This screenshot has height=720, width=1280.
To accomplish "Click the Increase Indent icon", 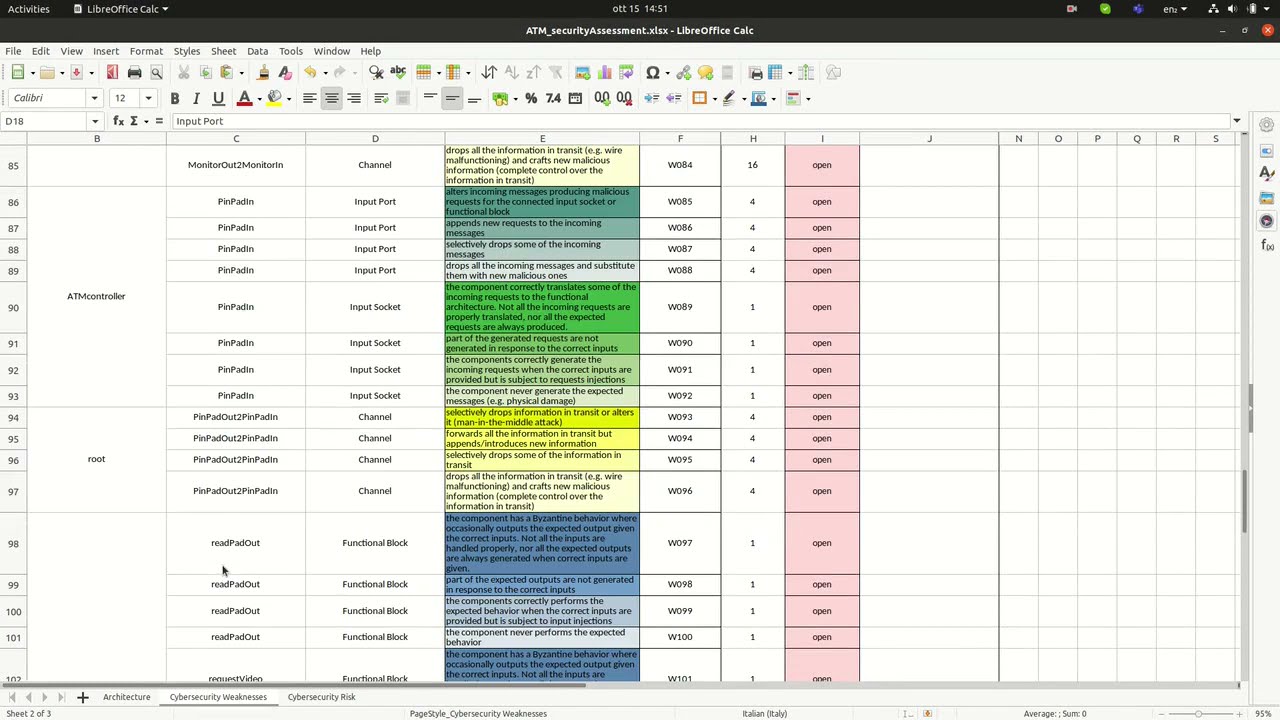I will tap(651, 98).
